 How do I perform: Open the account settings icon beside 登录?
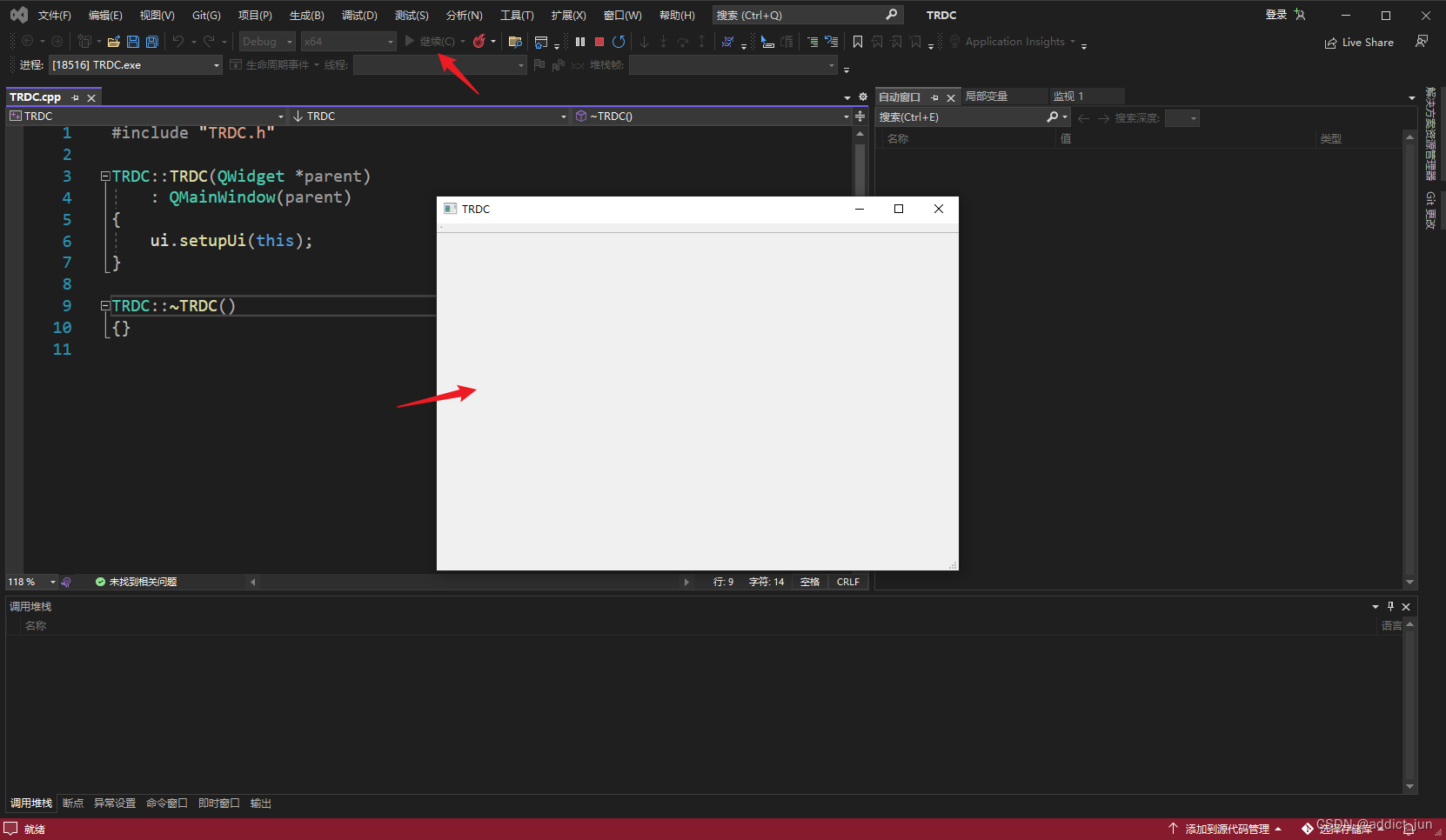tap(1300, 15)
